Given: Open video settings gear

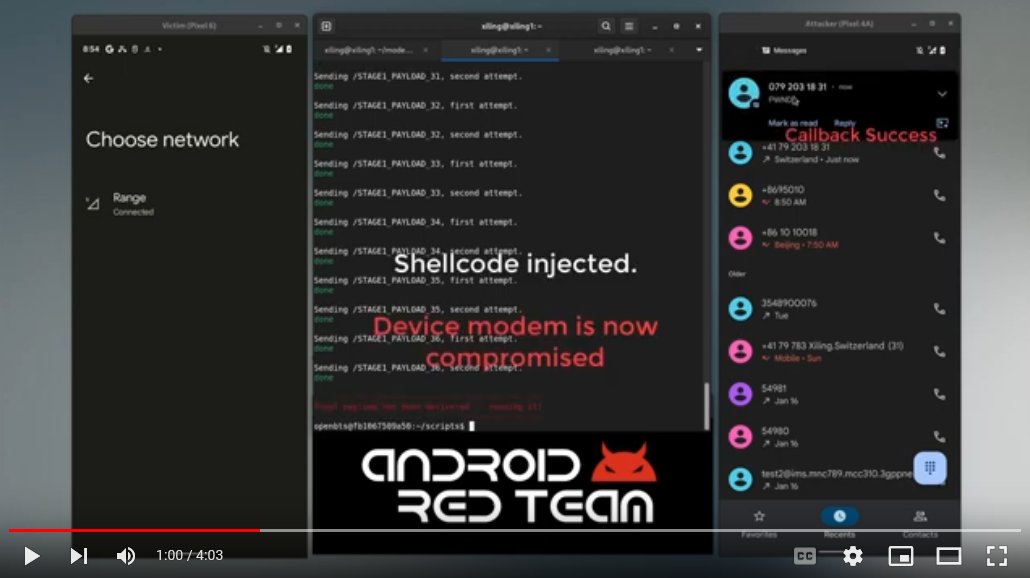Looking at the screenshot, I should tap(853, 556).
